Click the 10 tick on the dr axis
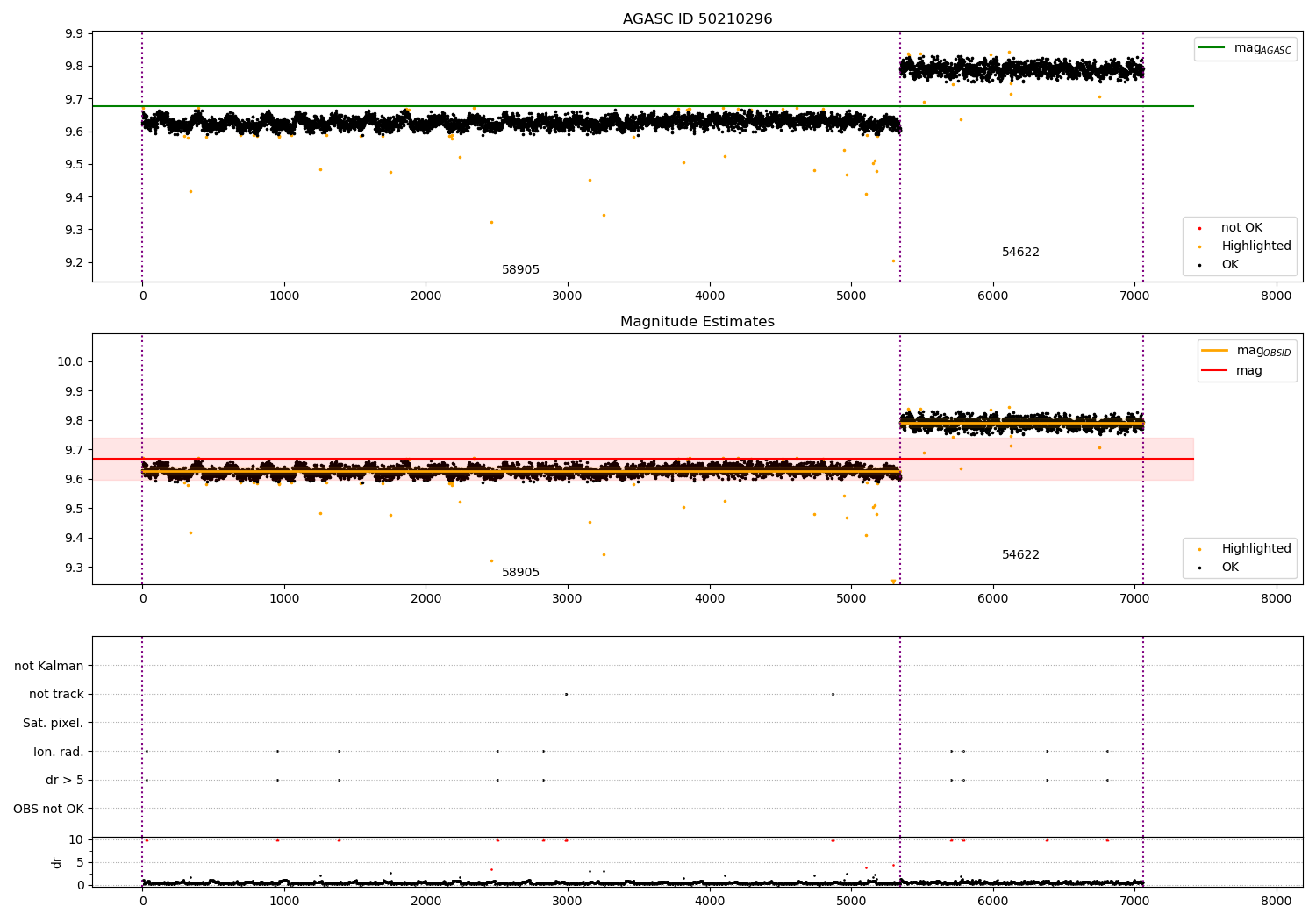This screenshot has width=1316, height=921. (x=76, y=839)
